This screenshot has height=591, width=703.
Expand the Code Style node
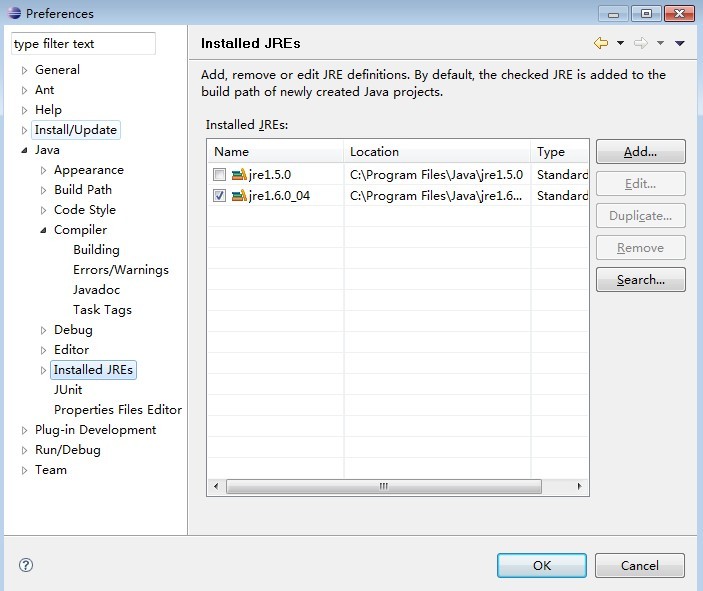point(43,210)
